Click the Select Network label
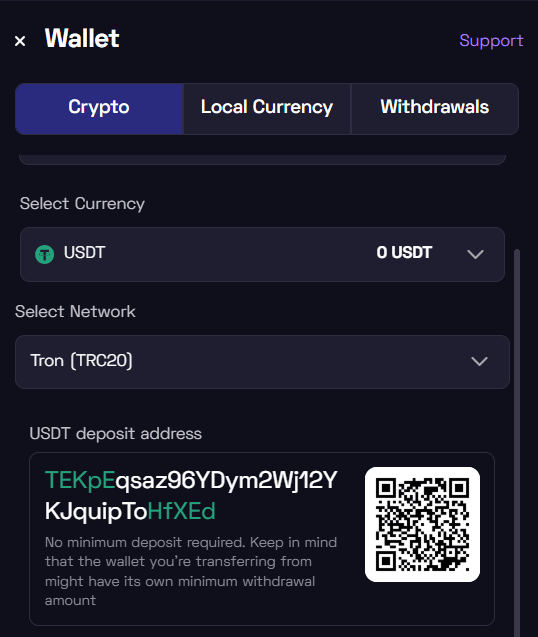This screenshot has height=637, width=538. click(x=75, y=312)
